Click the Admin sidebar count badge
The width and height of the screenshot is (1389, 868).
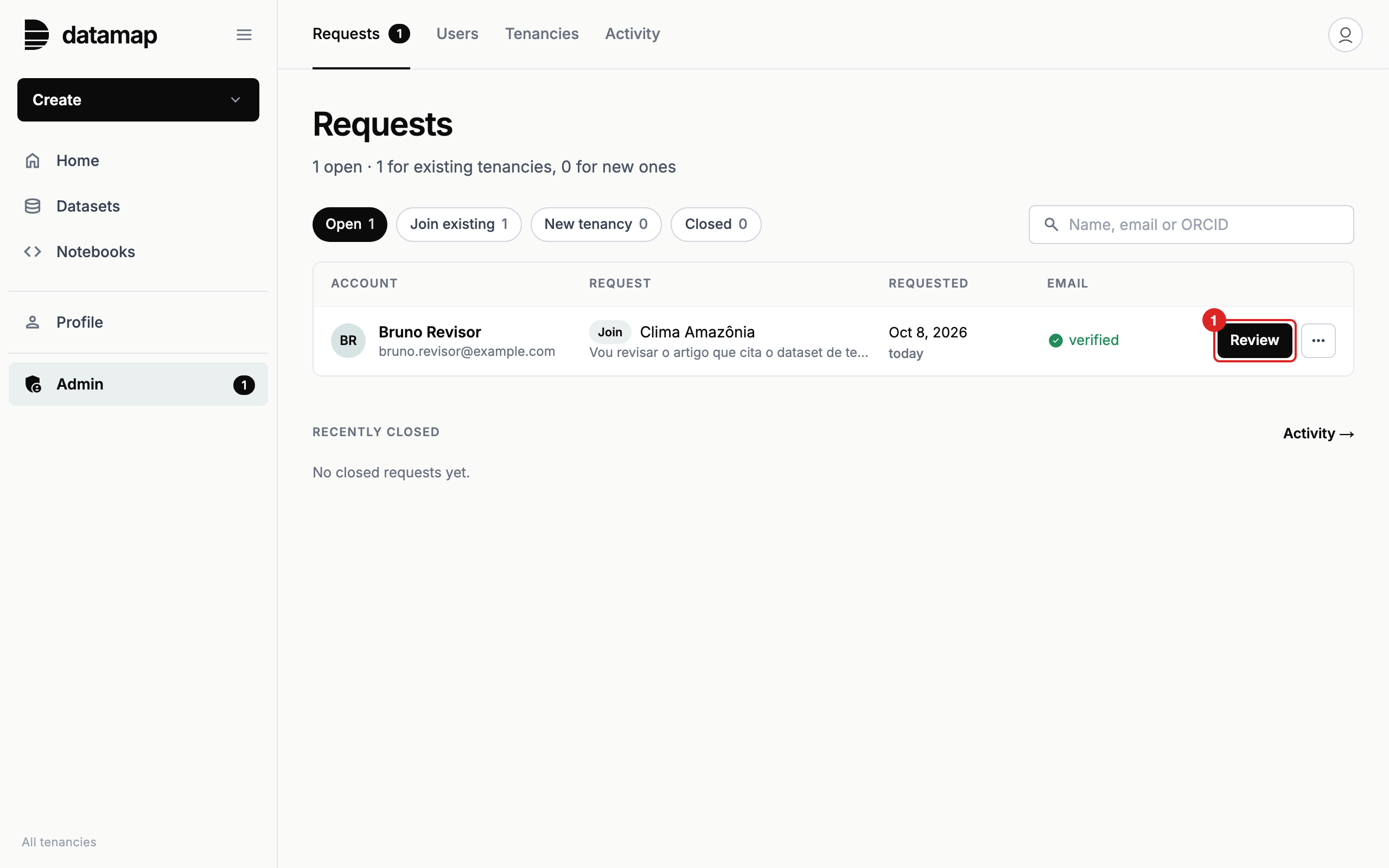(x=244, y=385)
